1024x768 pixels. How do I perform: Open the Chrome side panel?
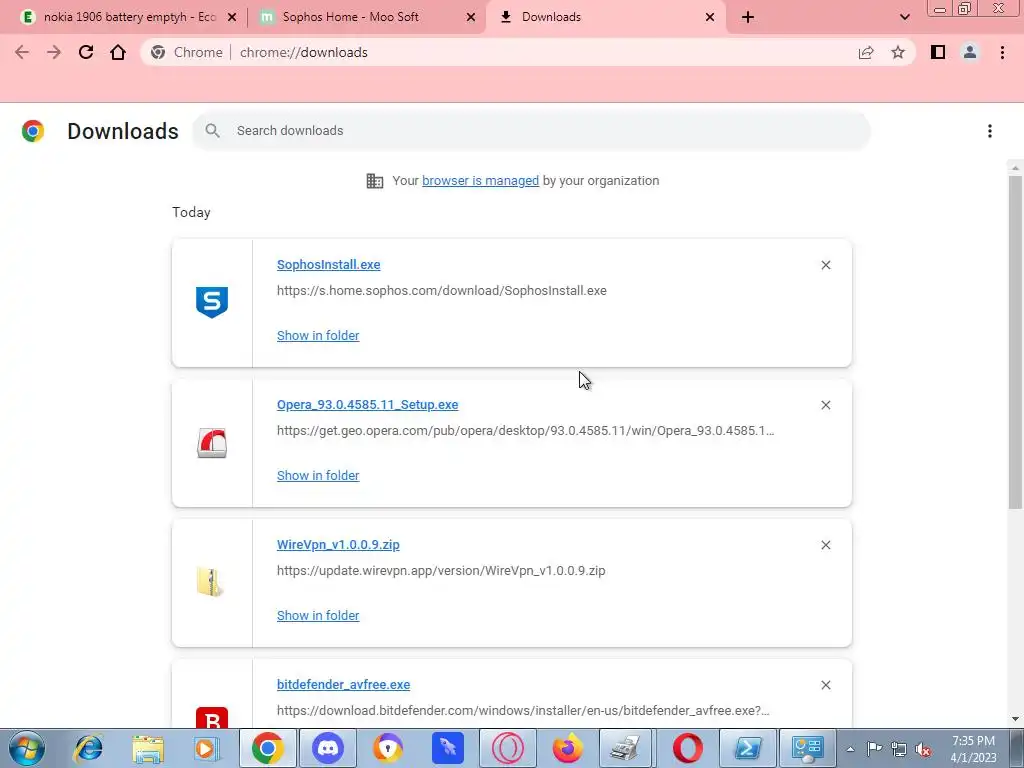point(938,52)
